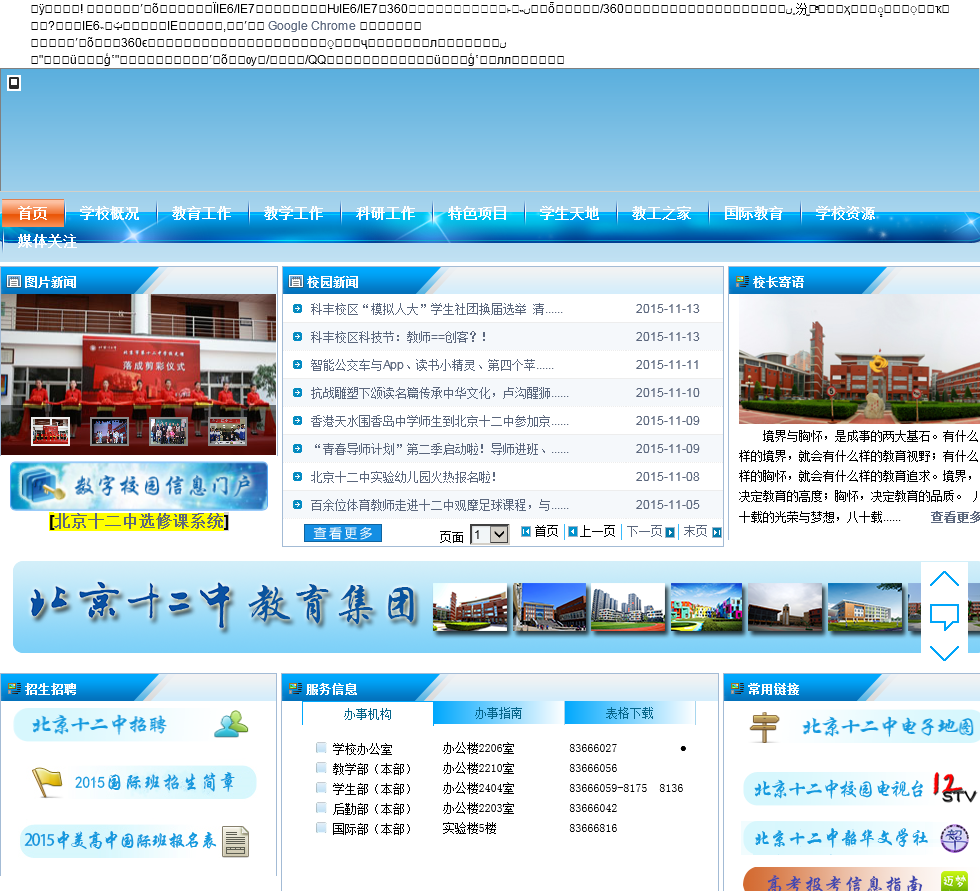980x891 pixels.
Task: Click the 下一页 next-page arrow icon
Action: click(670, 532)
